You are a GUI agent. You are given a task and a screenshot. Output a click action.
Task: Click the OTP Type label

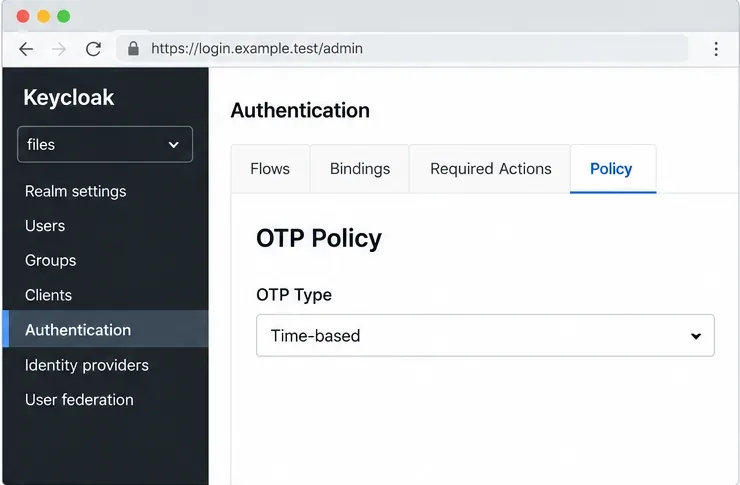(294, 295)
